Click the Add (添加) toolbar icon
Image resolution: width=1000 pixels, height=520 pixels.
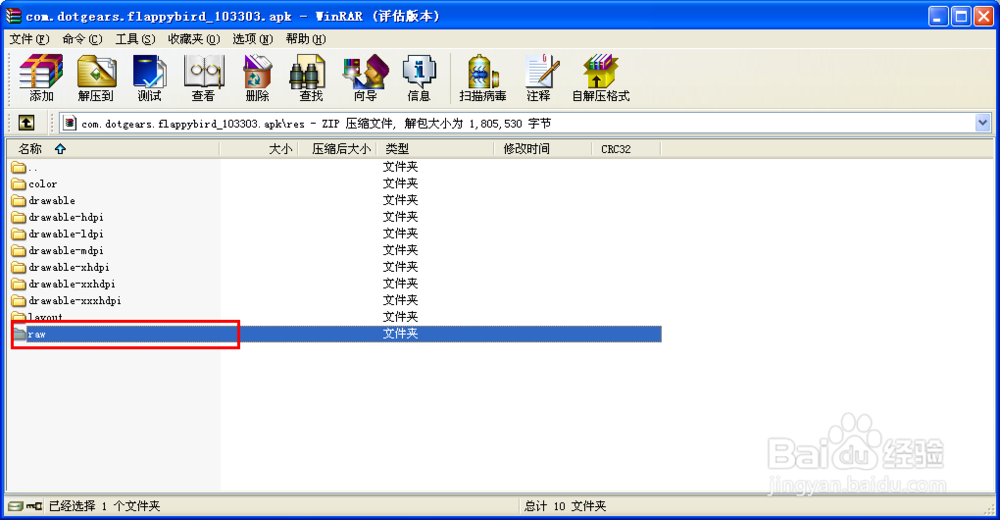click(41, 78)
